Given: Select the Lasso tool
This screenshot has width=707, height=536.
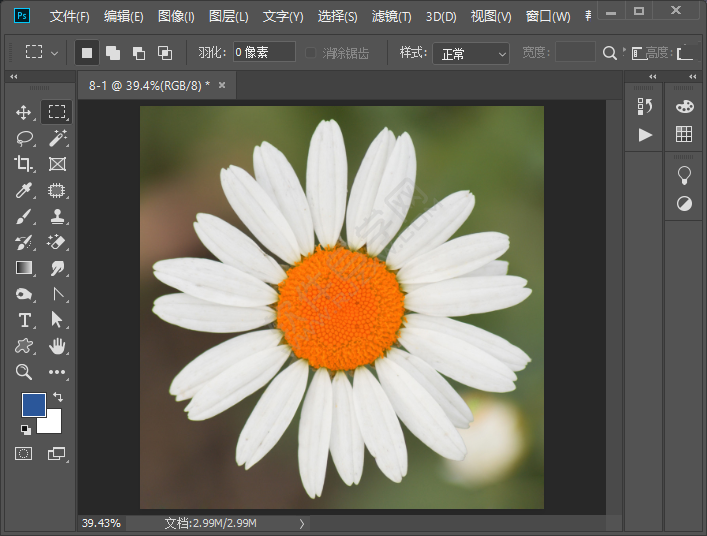Looking at the screenshot, I should click(x=24, y=138).
